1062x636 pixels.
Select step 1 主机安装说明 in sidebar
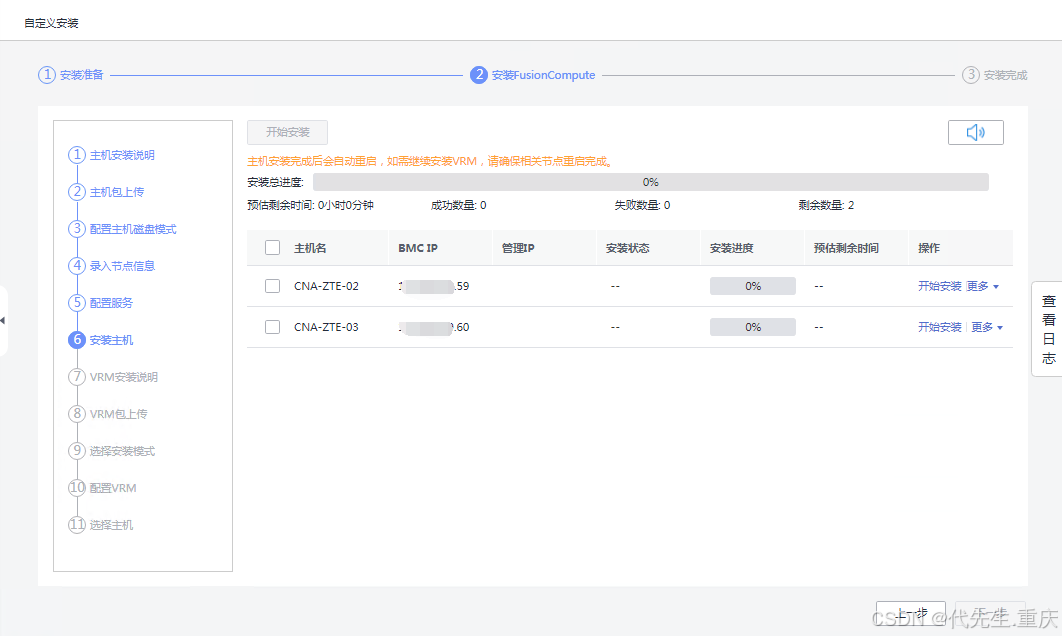click(x=122, y=155)
